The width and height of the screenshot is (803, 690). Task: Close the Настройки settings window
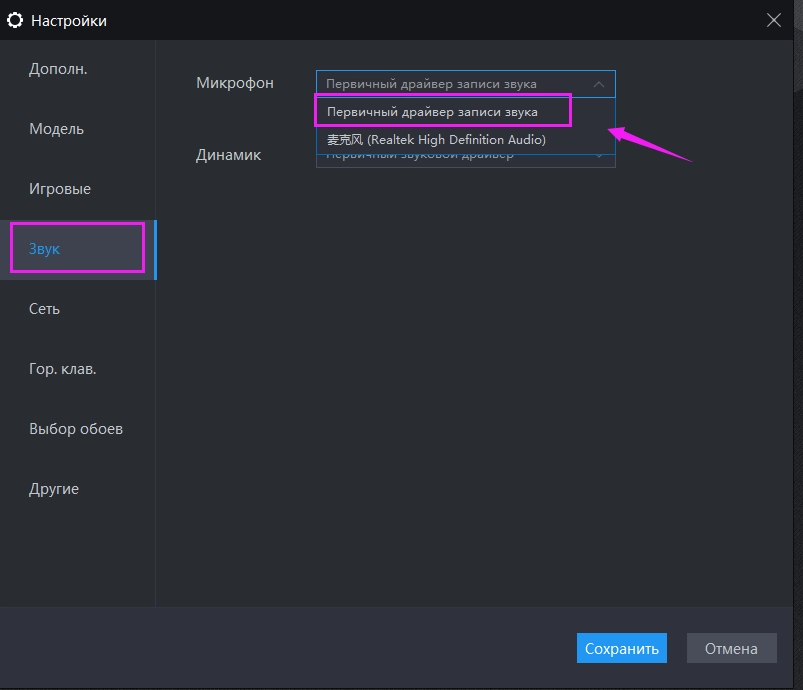[x=773, y=20]
